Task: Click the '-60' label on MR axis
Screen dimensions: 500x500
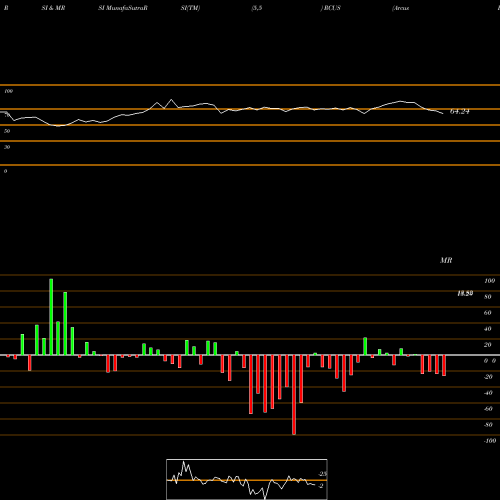Action: click(x=488, y=409)
